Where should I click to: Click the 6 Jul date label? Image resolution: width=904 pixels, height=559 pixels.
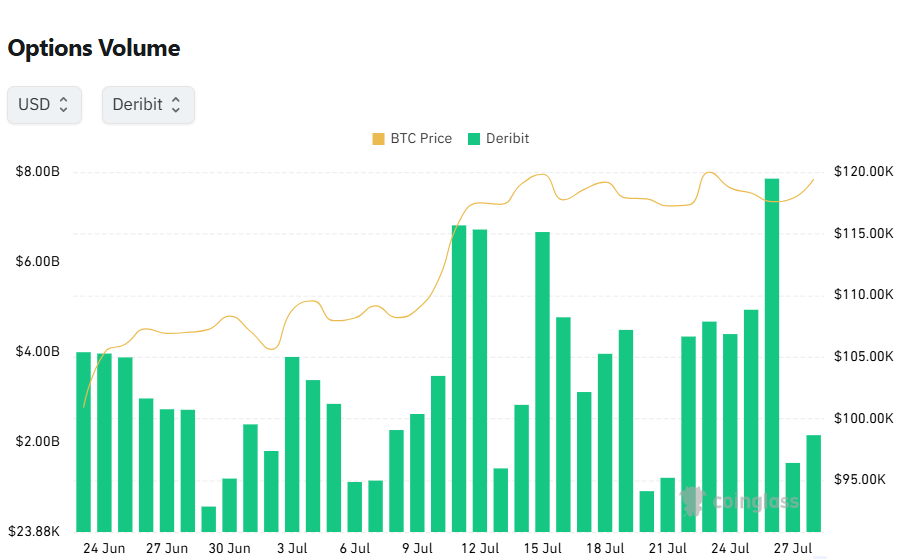355,549
